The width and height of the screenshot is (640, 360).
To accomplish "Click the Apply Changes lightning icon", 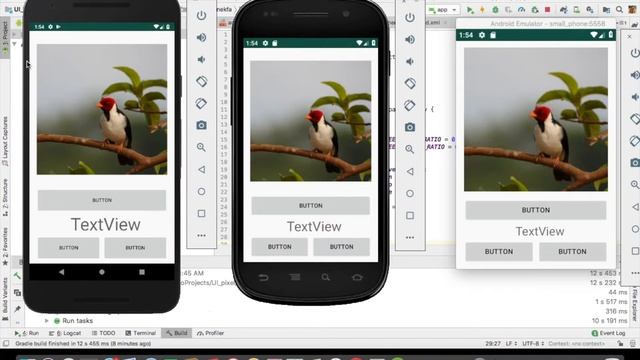I will (482, 10).
